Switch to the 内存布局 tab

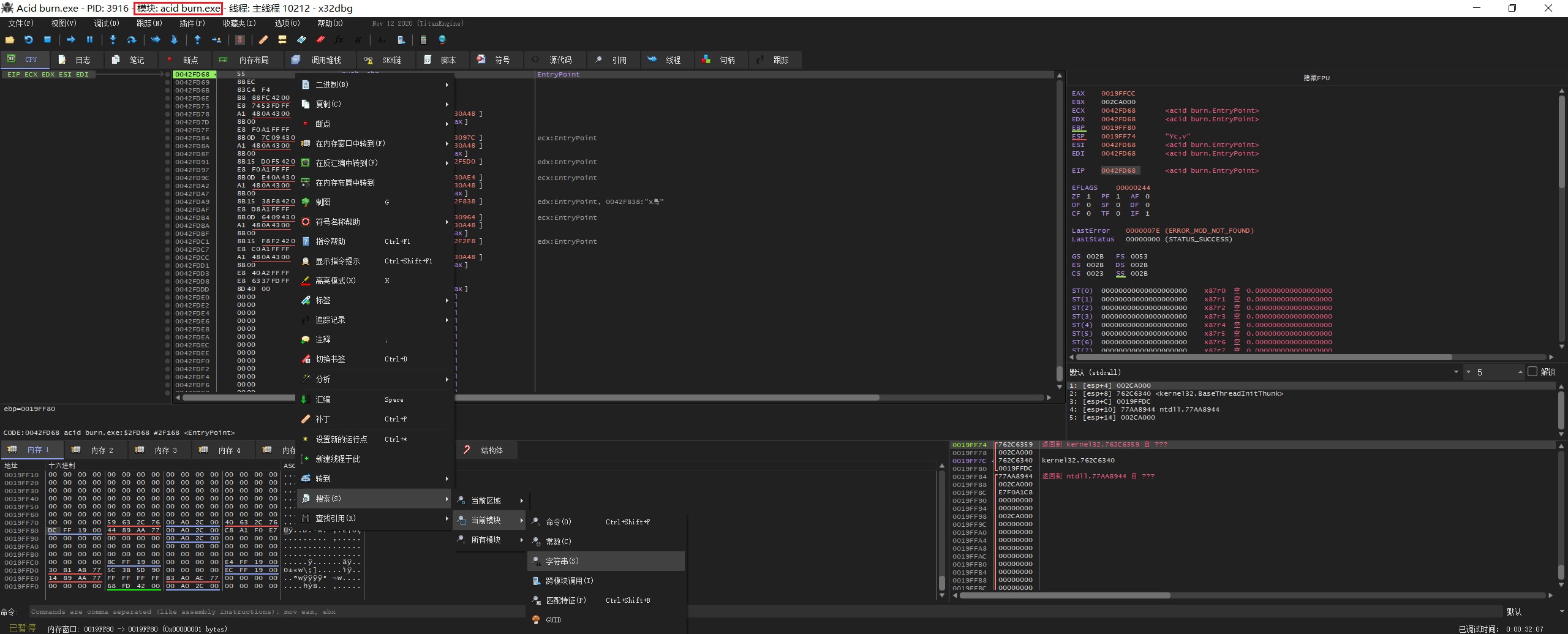tap(254, 60)
